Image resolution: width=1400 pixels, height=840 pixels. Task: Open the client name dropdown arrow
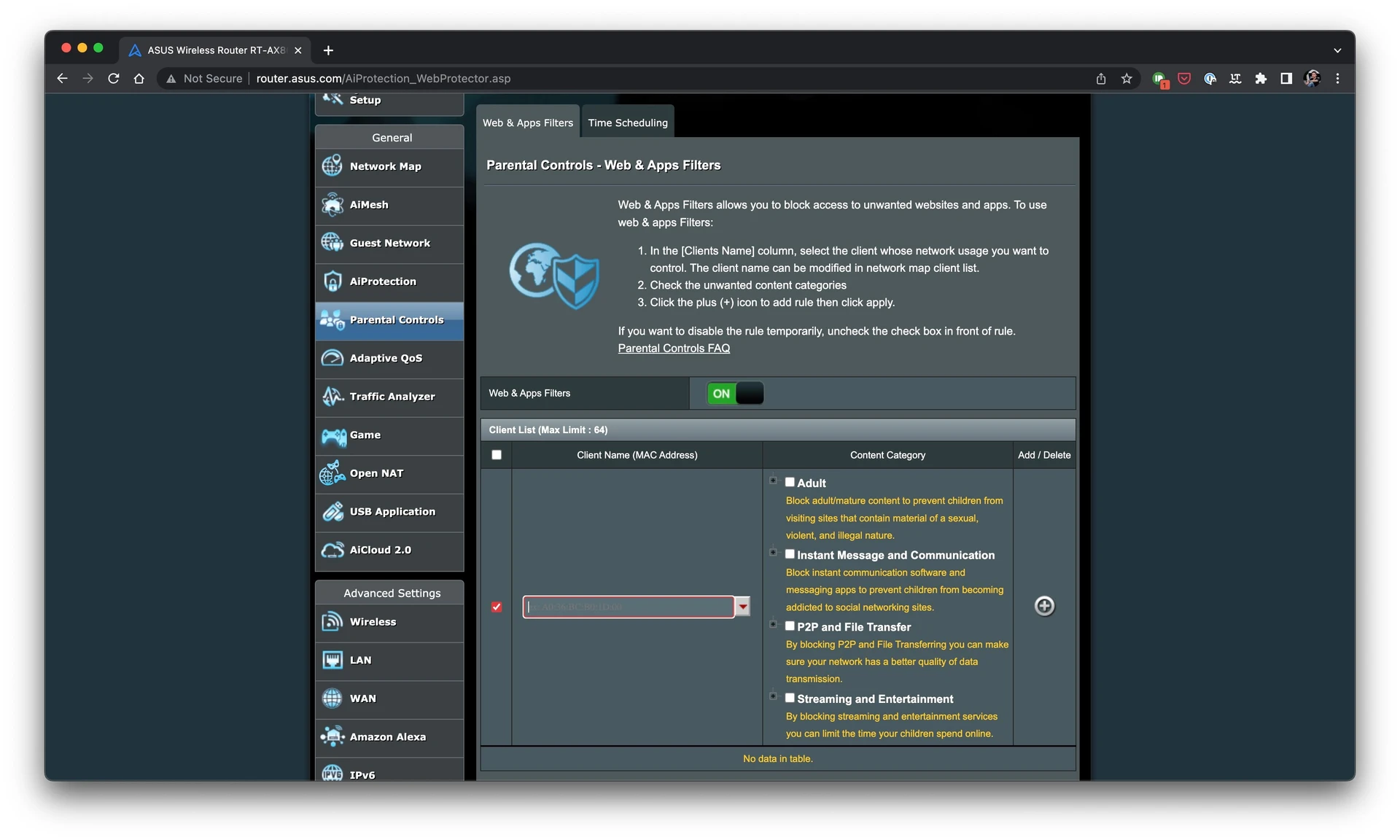pyautogui.click(x=742, y=607)
